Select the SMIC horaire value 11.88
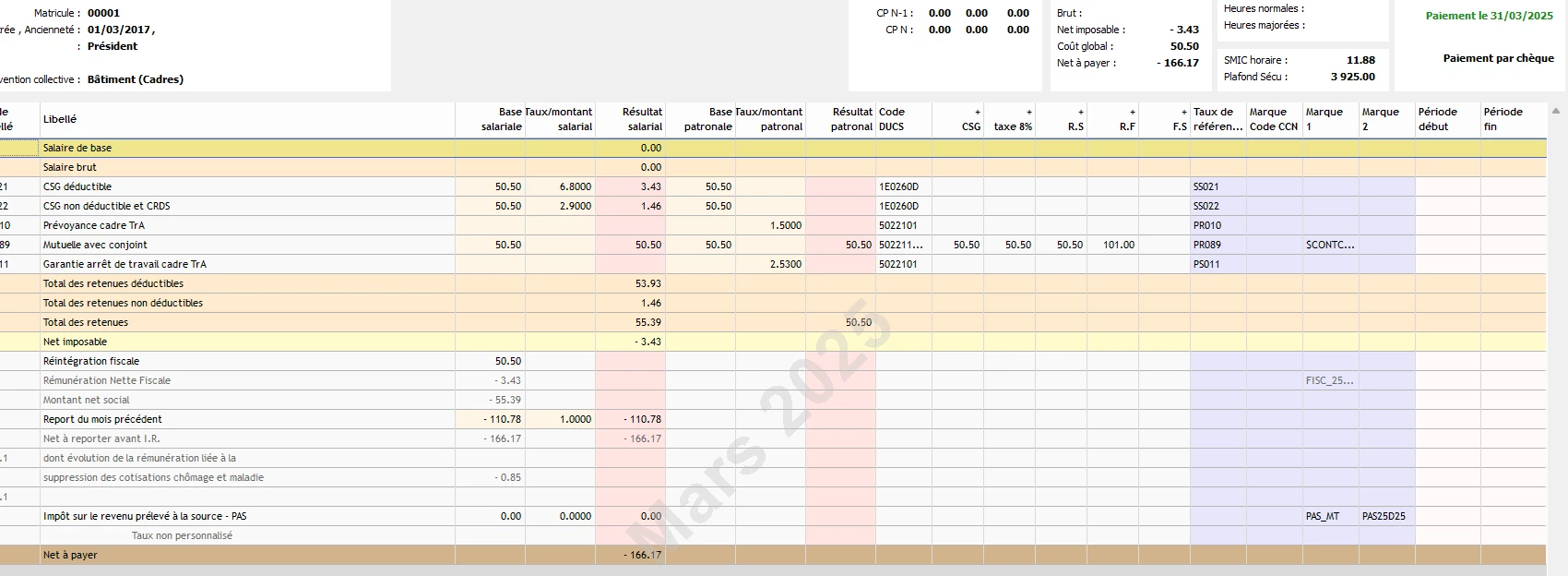Screen dimensions: 1568x576 tap(1360, 60)
